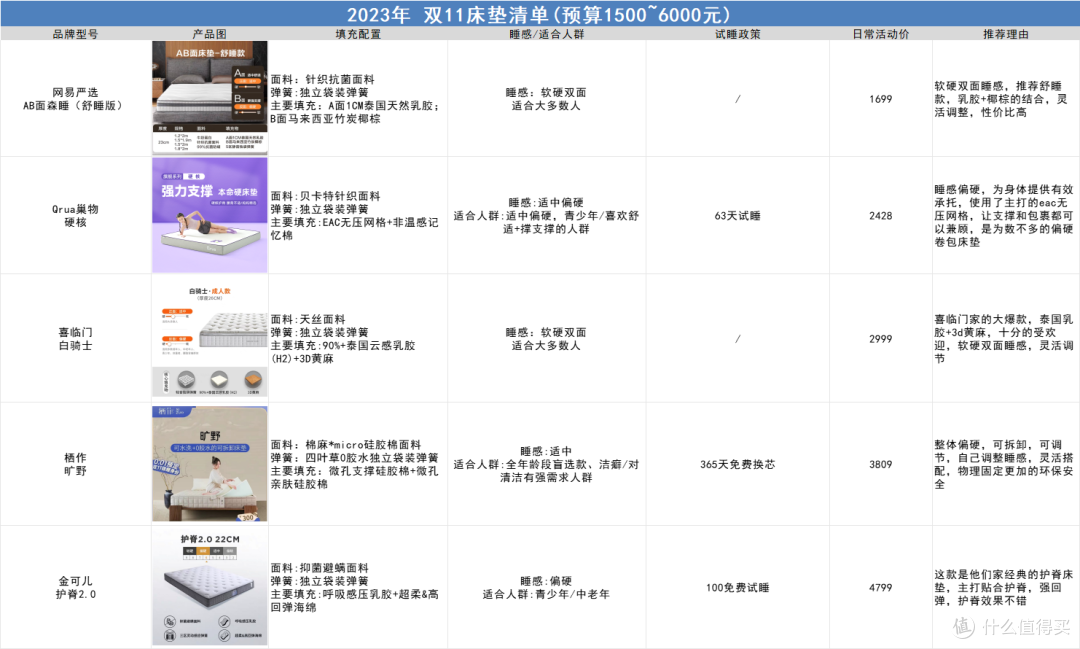Click the price cell 3809
Screen dimensions: 1080x649
coord(881,464)
